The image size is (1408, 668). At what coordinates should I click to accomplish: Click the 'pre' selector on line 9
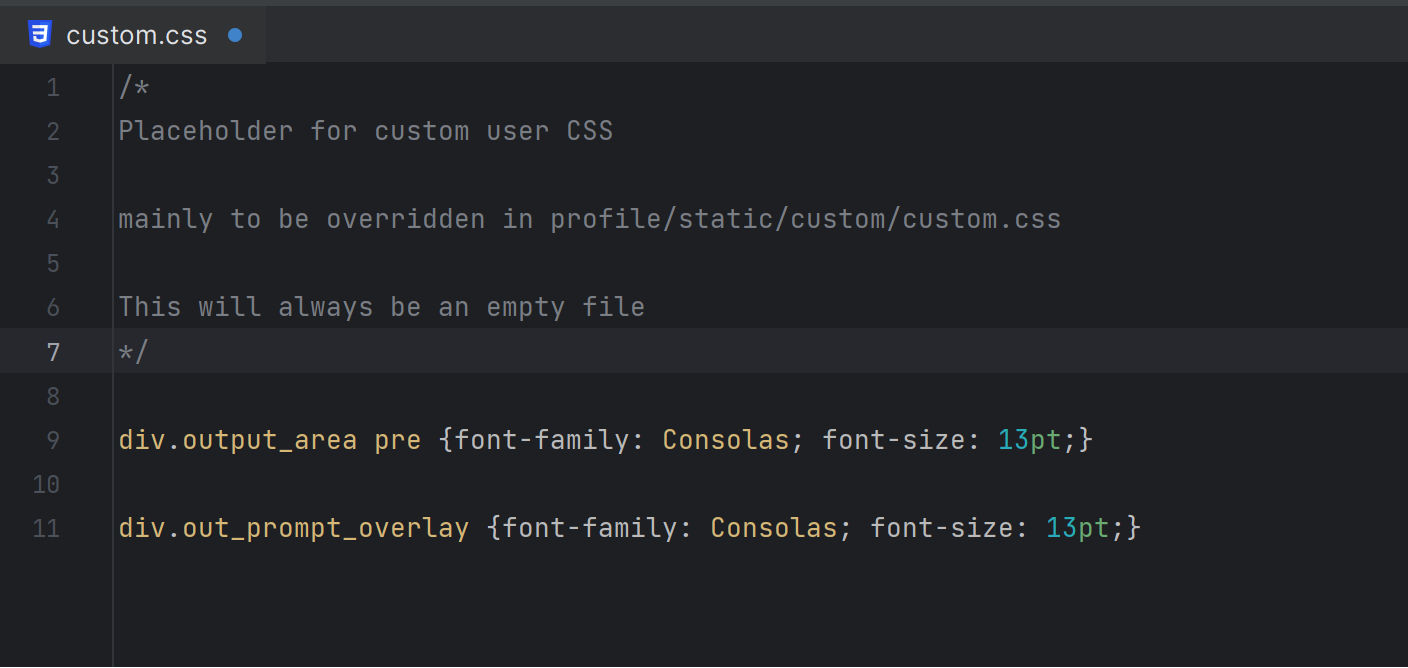click(x=397, y=440)
